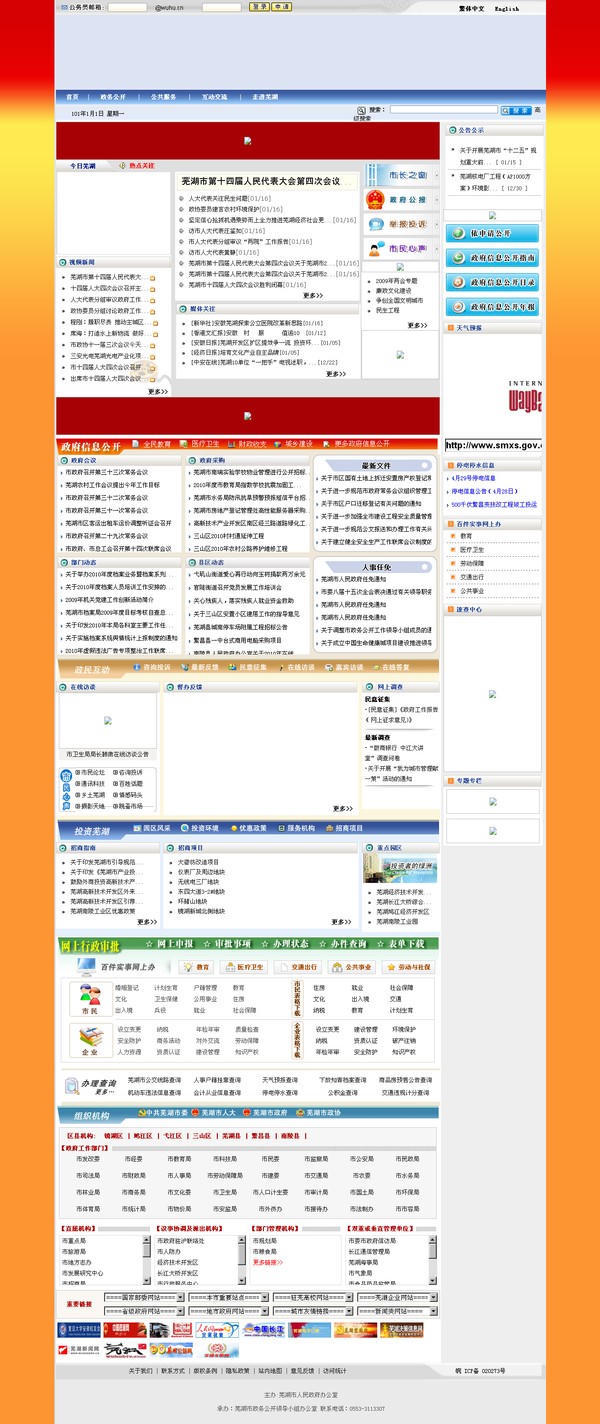Screen dimensions: 600x1424
Task: Click the 市民 people icon
Action: point(90,998)
